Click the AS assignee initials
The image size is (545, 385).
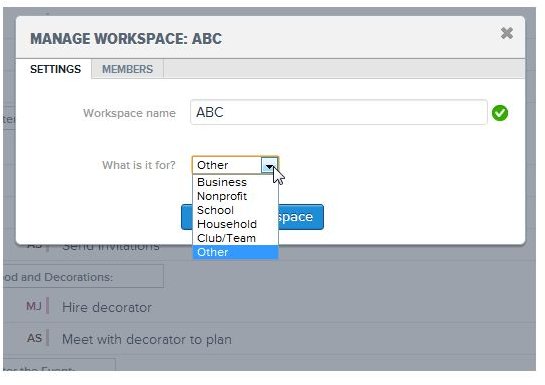coord(34,338)
